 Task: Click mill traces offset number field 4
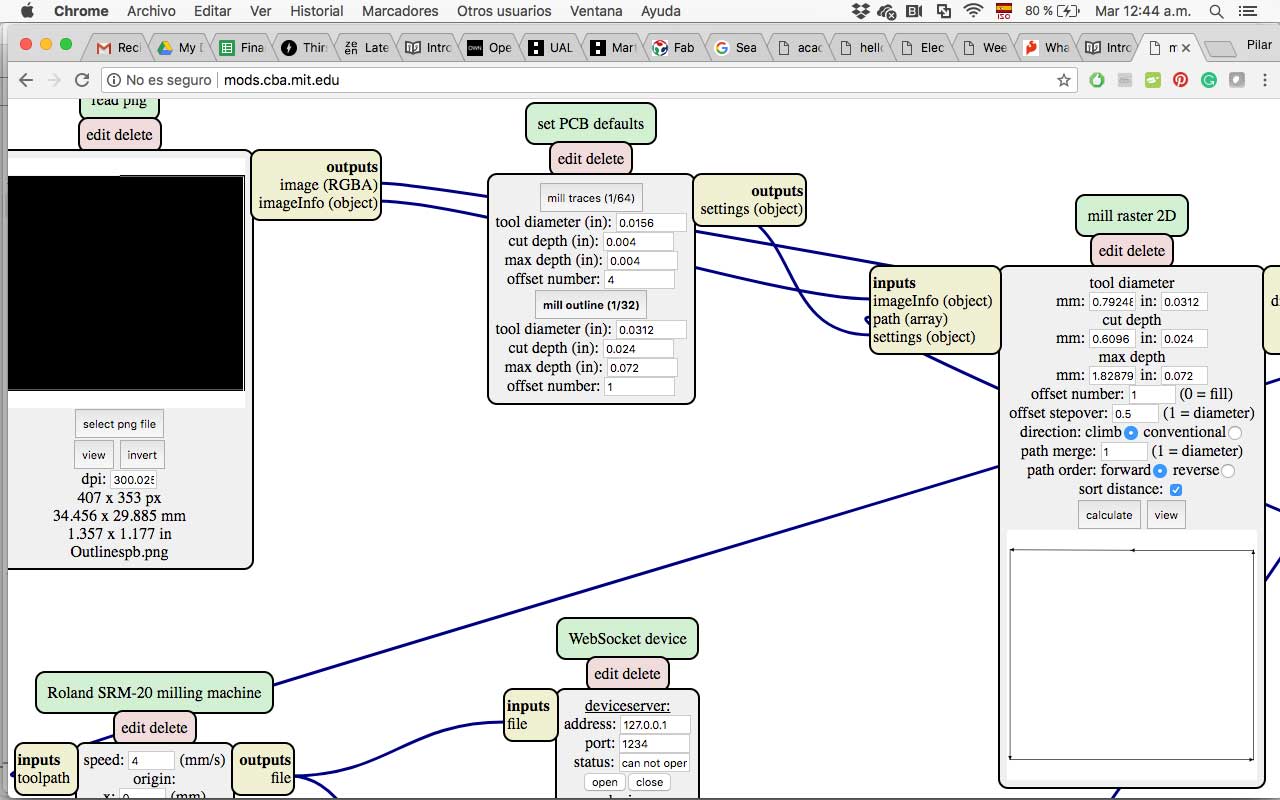click(x=639, y=279)
